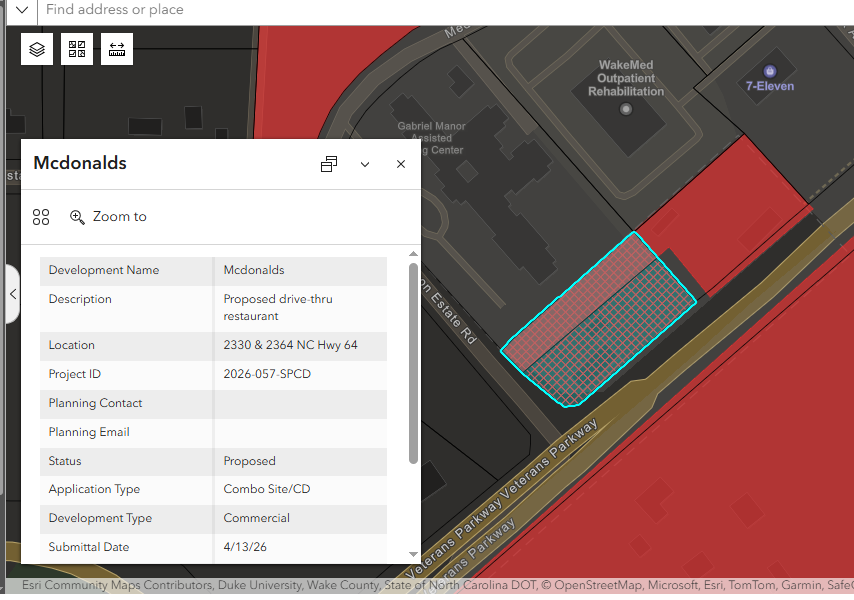
Task: Select description Proposed drive-thru restaurant
Action: coord(278,308)
